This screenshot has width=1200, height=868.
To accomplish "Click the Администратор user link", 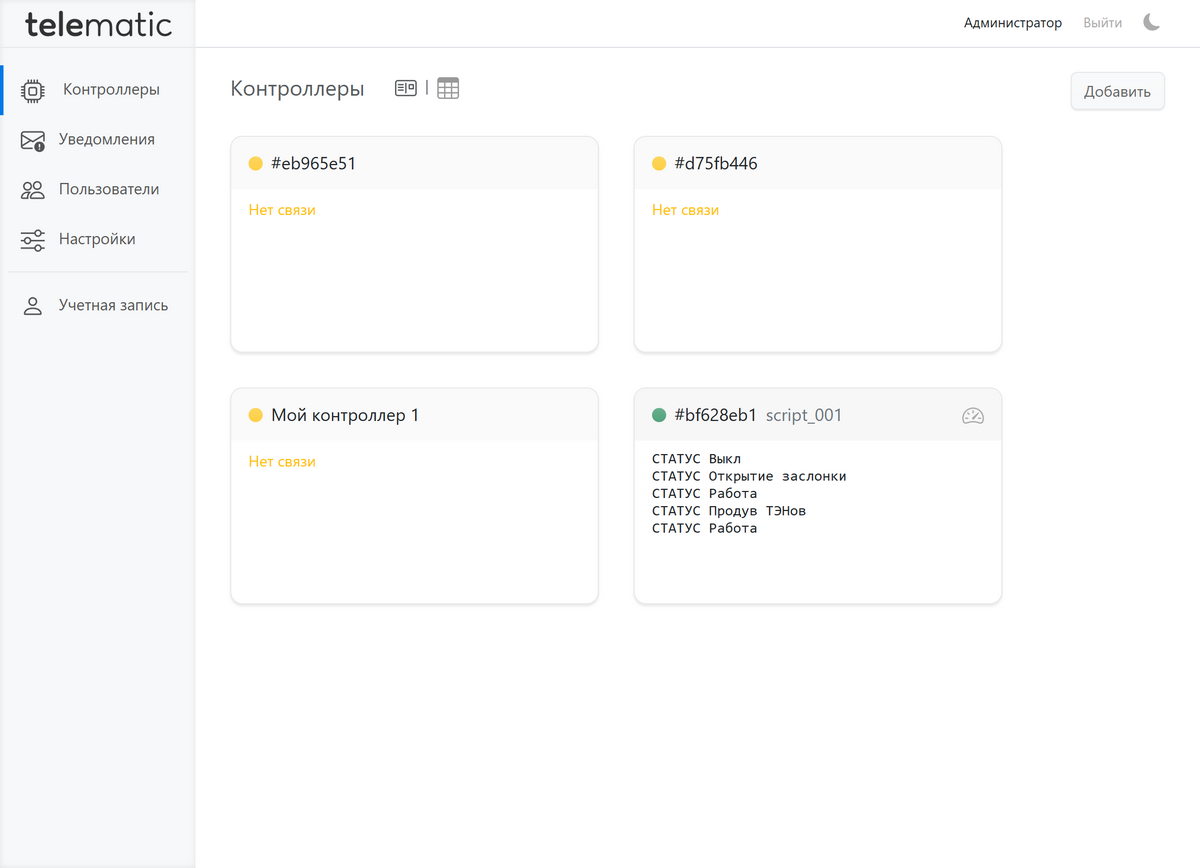I will point(1012,23).
